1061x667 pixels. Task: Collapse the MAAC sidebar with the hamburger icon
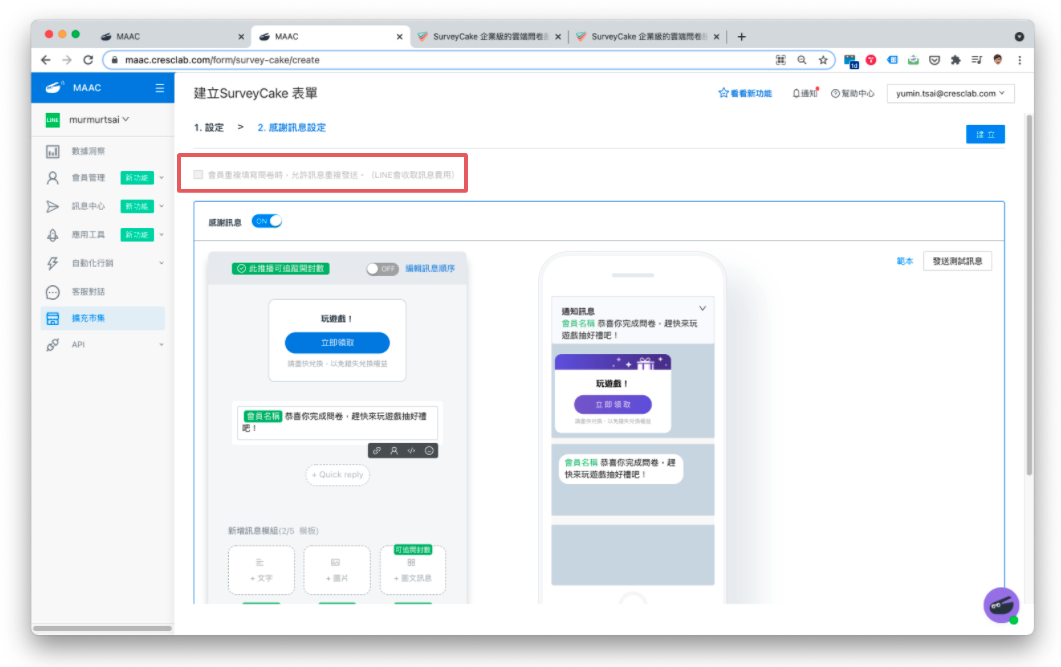160,88
